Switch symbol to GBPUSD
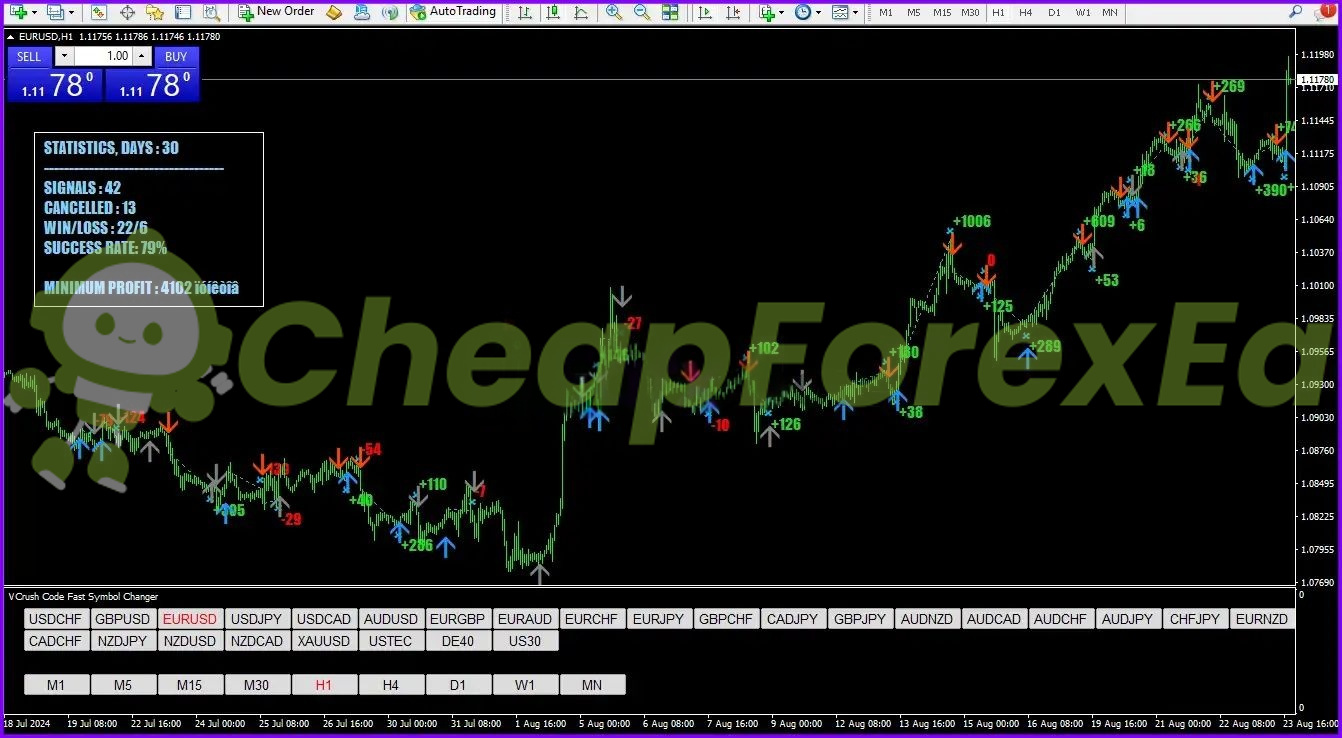 [123, 619]
